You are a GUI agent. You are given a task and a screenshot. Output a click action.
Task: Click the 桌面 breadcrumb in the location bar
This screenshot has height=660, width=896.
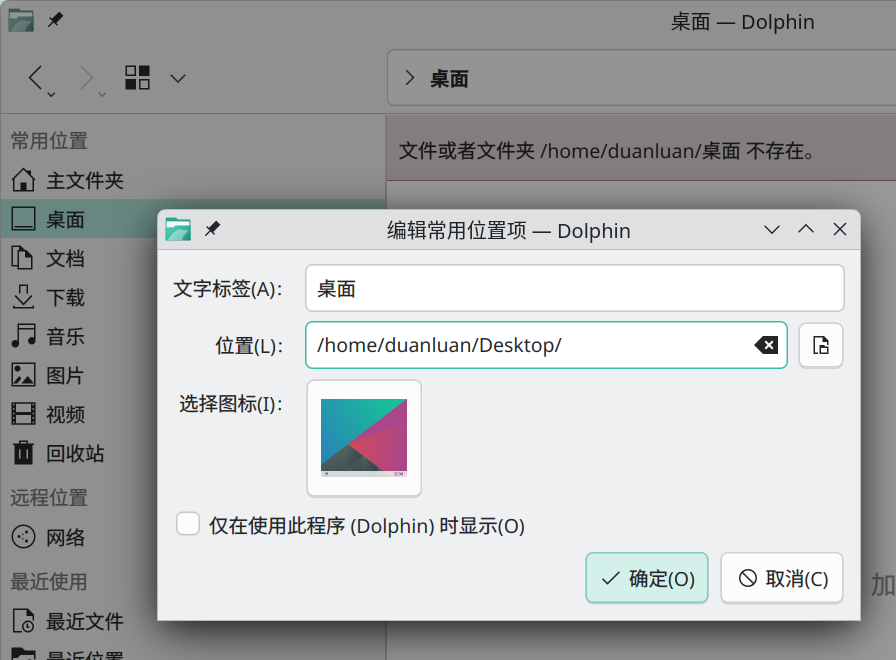(x=449, y=79)
